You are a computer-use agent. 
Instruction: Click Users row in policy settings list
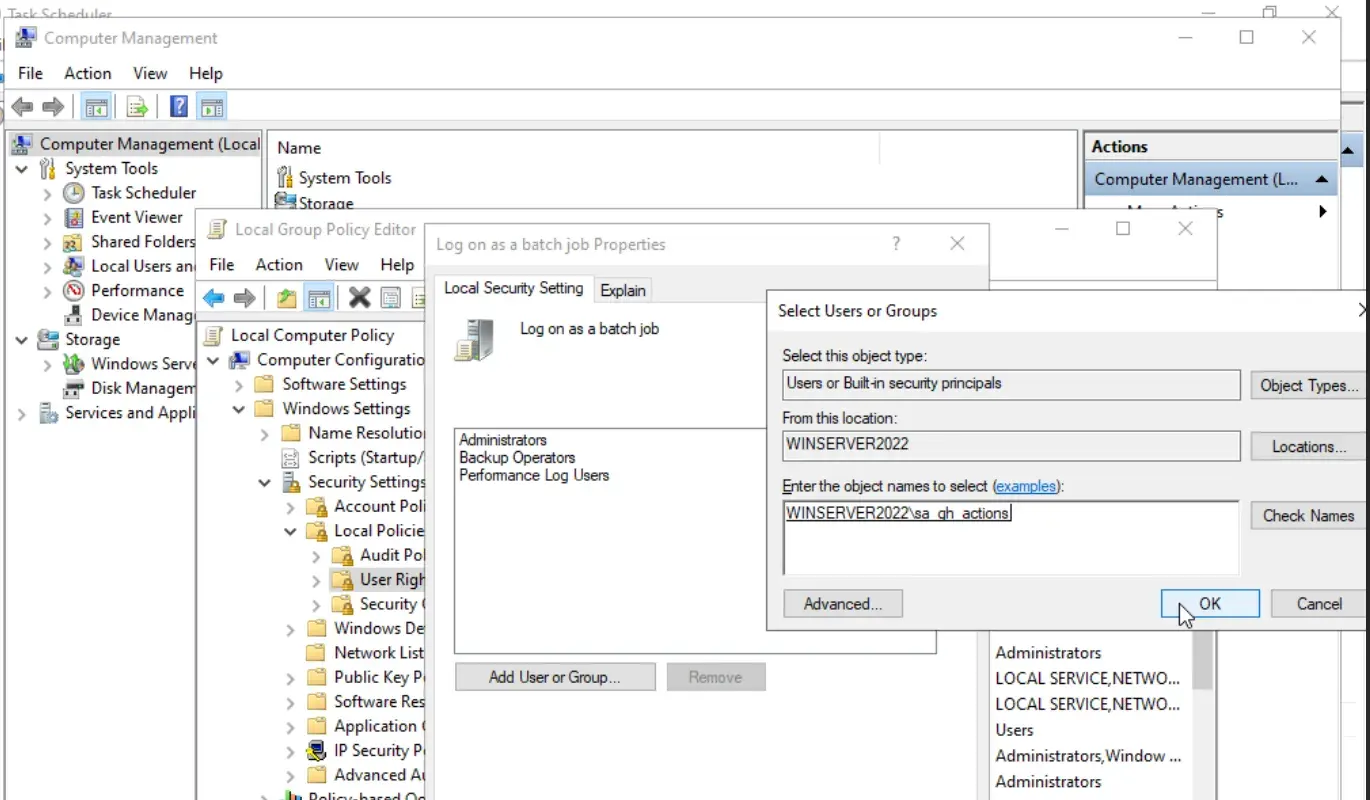tap(1014, 730)
